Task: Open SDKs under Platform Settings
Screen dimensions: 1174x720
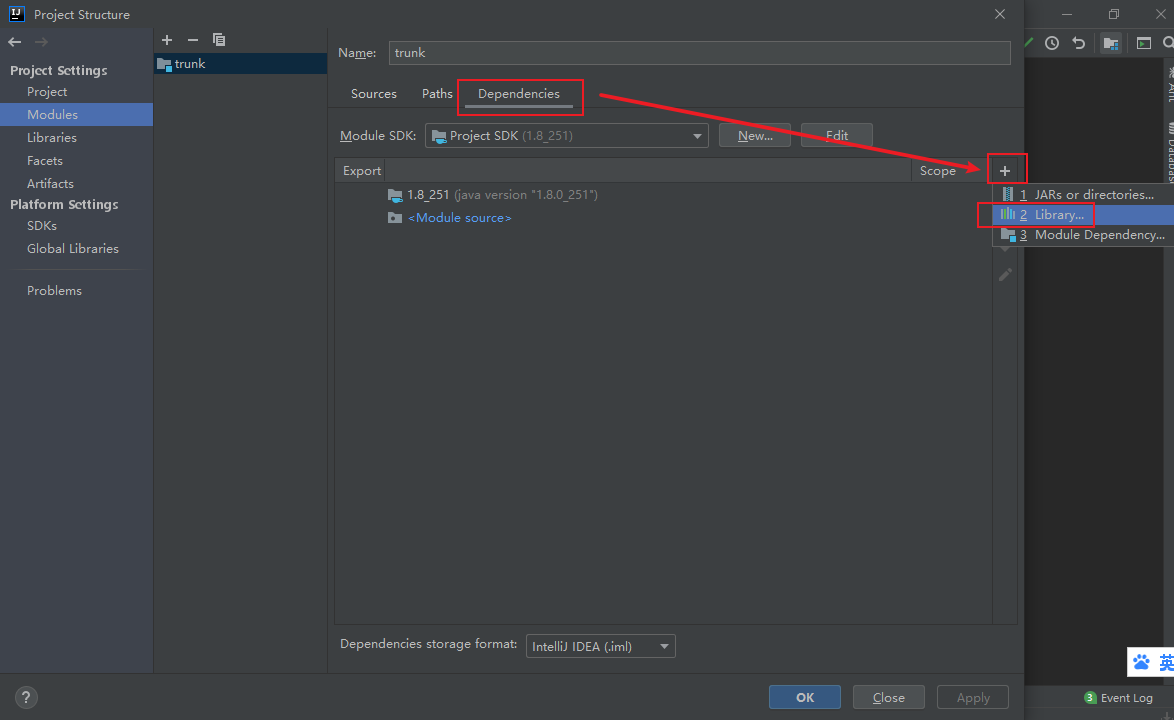Action: tap(42, 225)
